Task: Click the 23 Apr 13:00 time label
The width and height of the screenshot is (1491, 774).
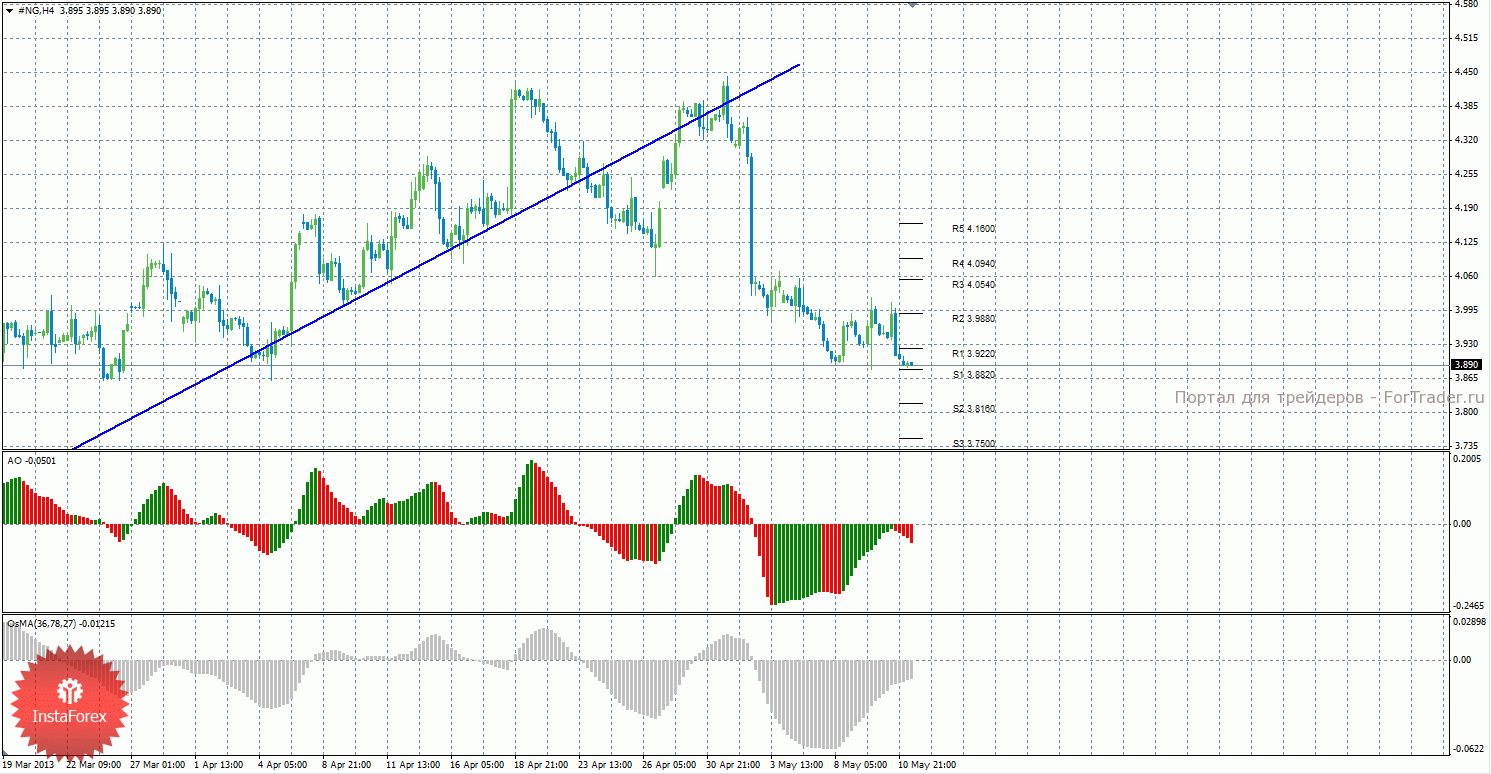Action: tap(605, 766)
